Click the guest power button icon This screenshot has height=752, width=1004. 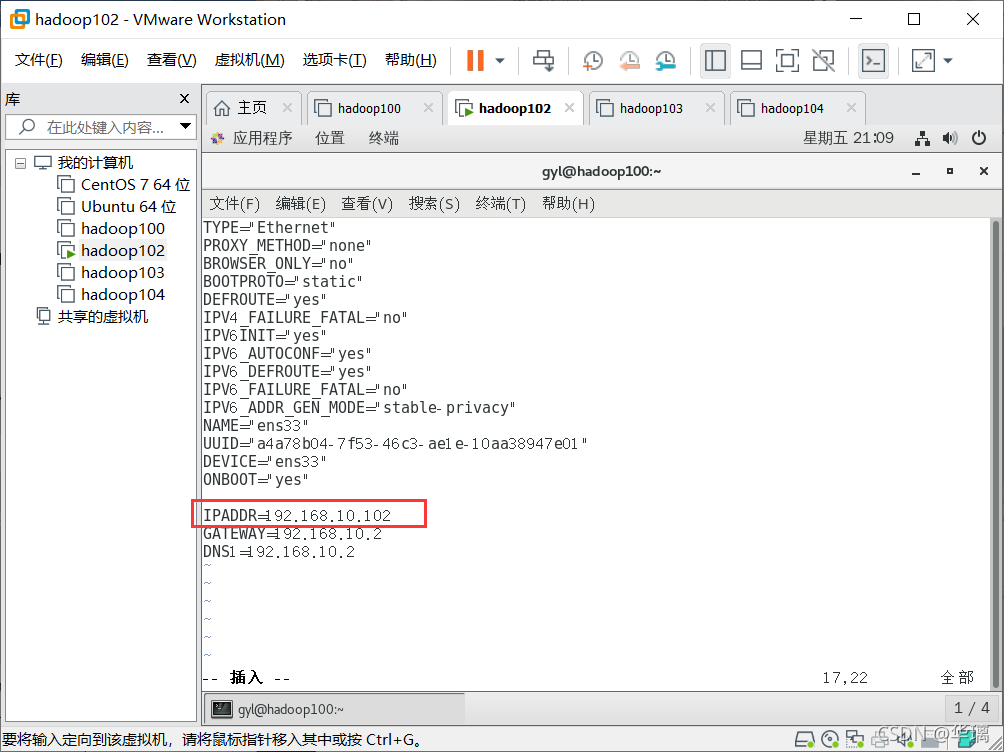[979, 138]
